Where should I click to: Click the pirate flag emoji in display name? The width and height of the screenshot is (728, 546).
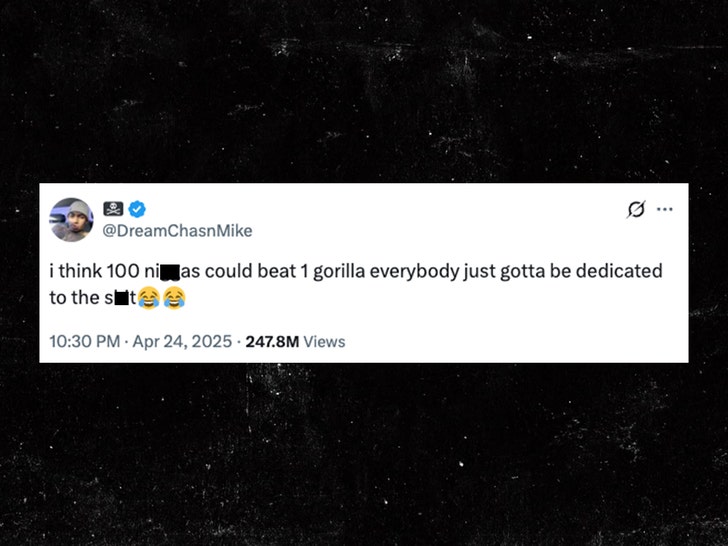114,209
